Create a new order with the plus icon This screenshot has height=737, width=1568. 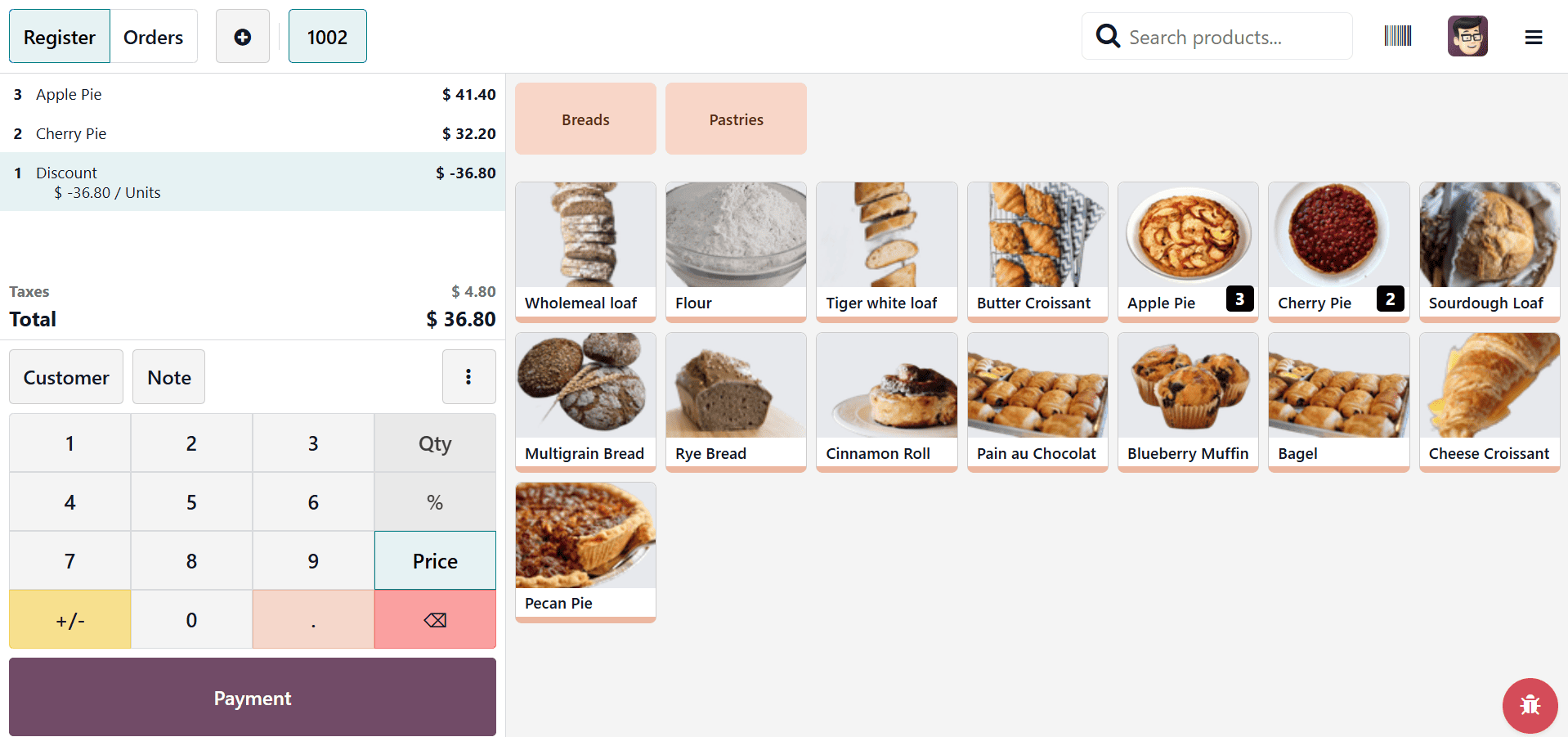tap(242, 36)
